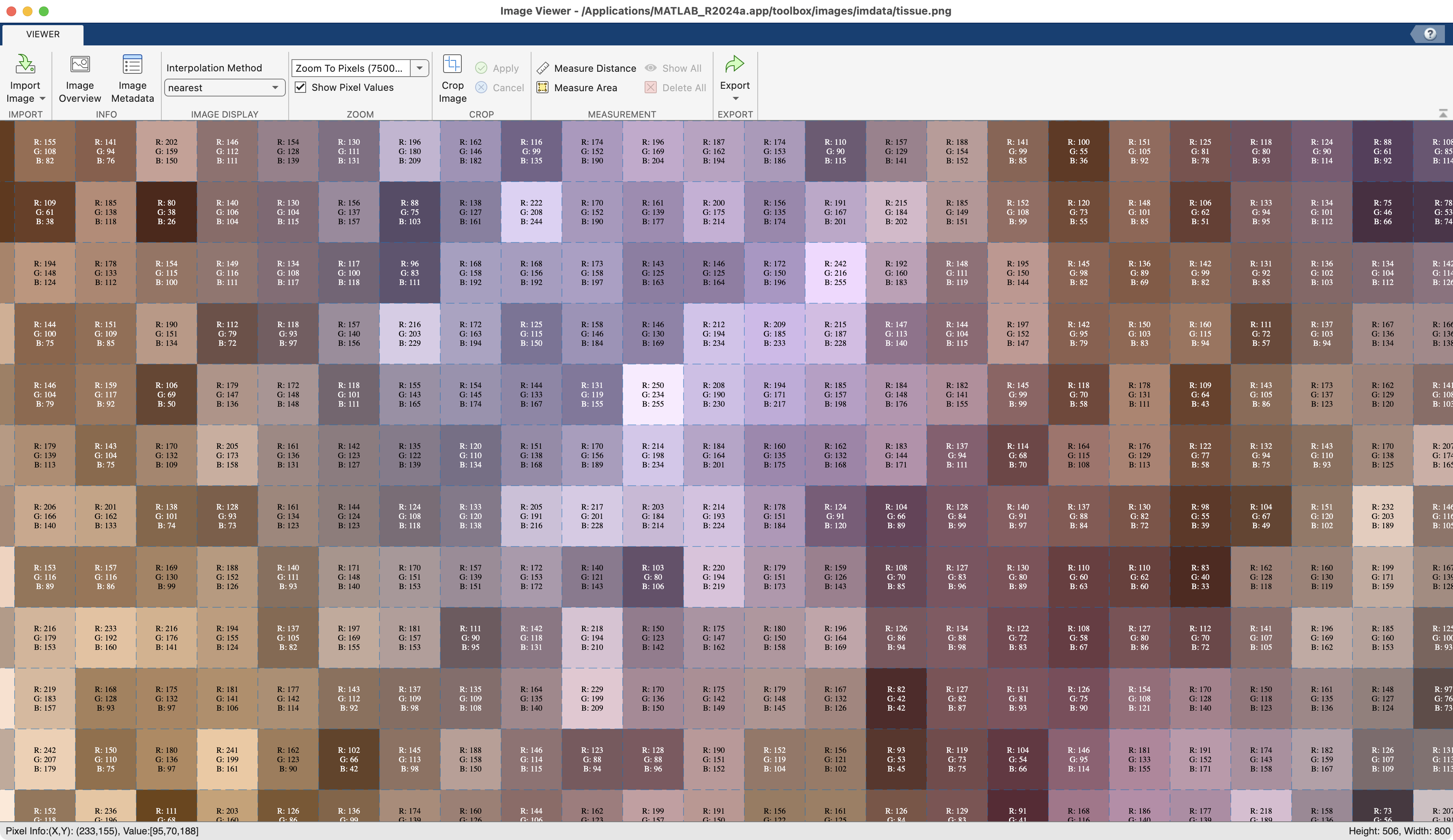Click the Apply label in the Crop section
This screenshot has width=1453, height=840.
click(506, 68)
